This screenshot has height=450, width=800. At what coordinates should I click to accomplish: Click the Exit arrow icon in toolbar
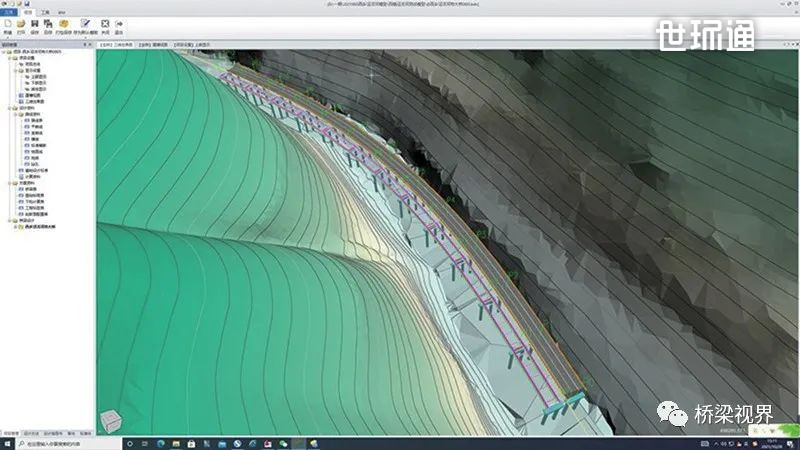(119, 23)
